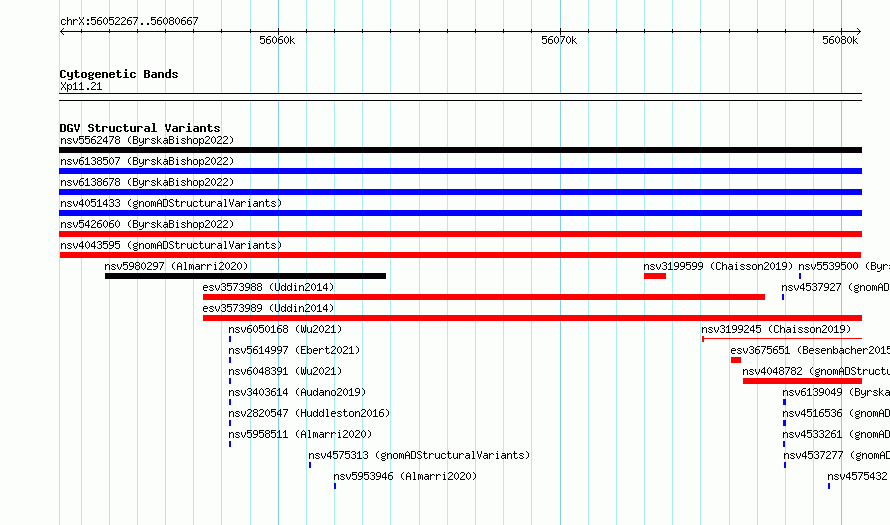Click the esv3573988 red variant bar

tap(484, 297)
